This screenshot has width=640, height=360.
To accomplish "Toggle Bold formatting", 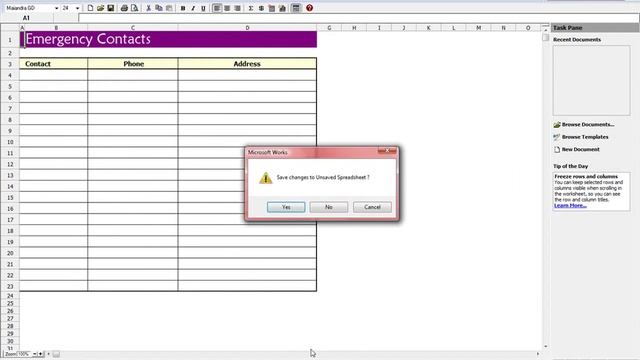I will coord(183,8).
